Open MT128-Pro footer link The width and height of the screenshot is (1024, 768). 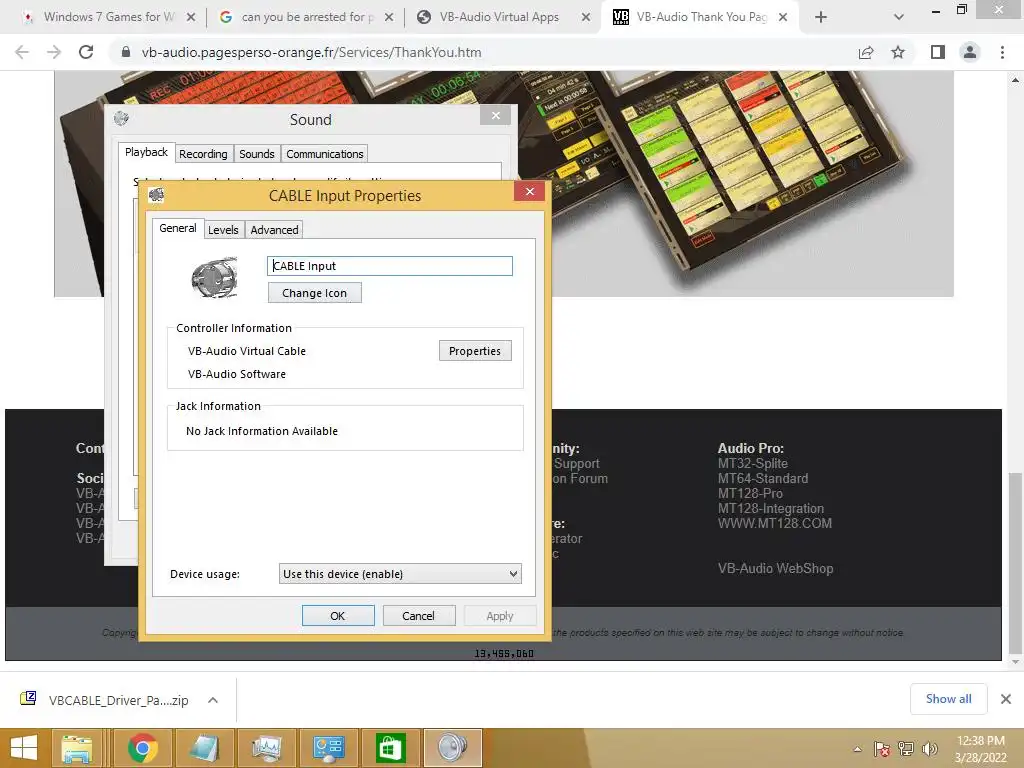(750, 493)
